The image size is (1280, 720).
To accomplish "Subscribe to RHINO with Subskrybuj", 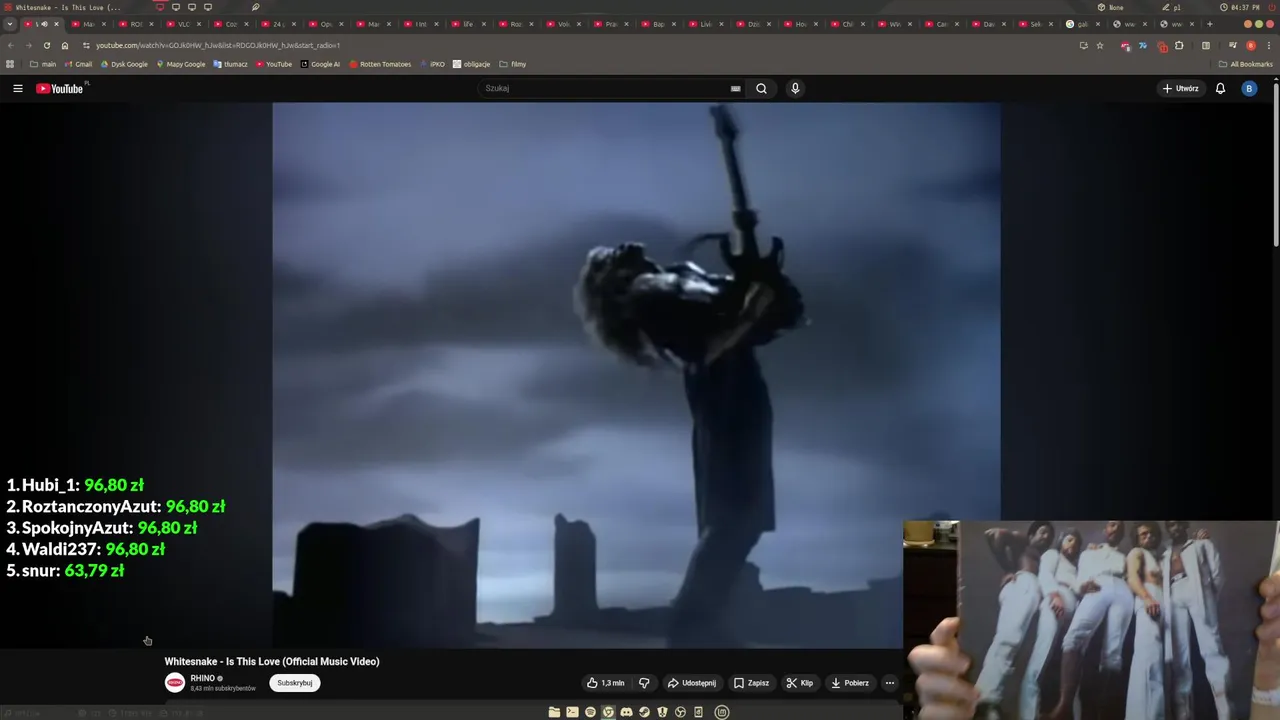I will (294, 683).
